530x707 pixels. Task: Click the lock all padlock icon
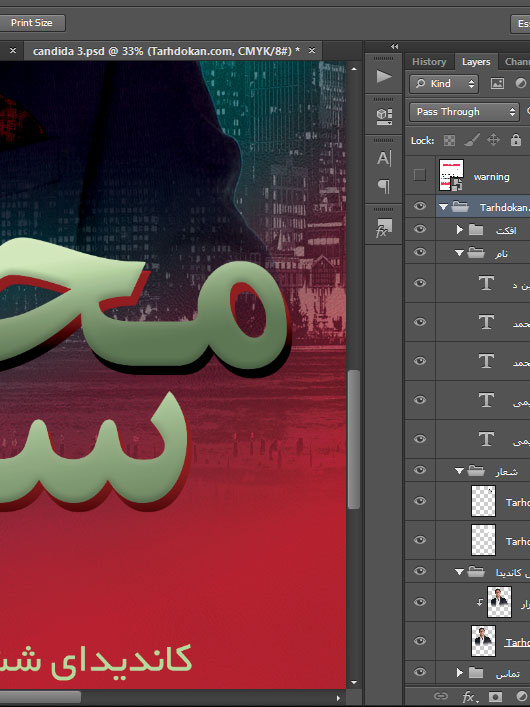pos(516,140)
